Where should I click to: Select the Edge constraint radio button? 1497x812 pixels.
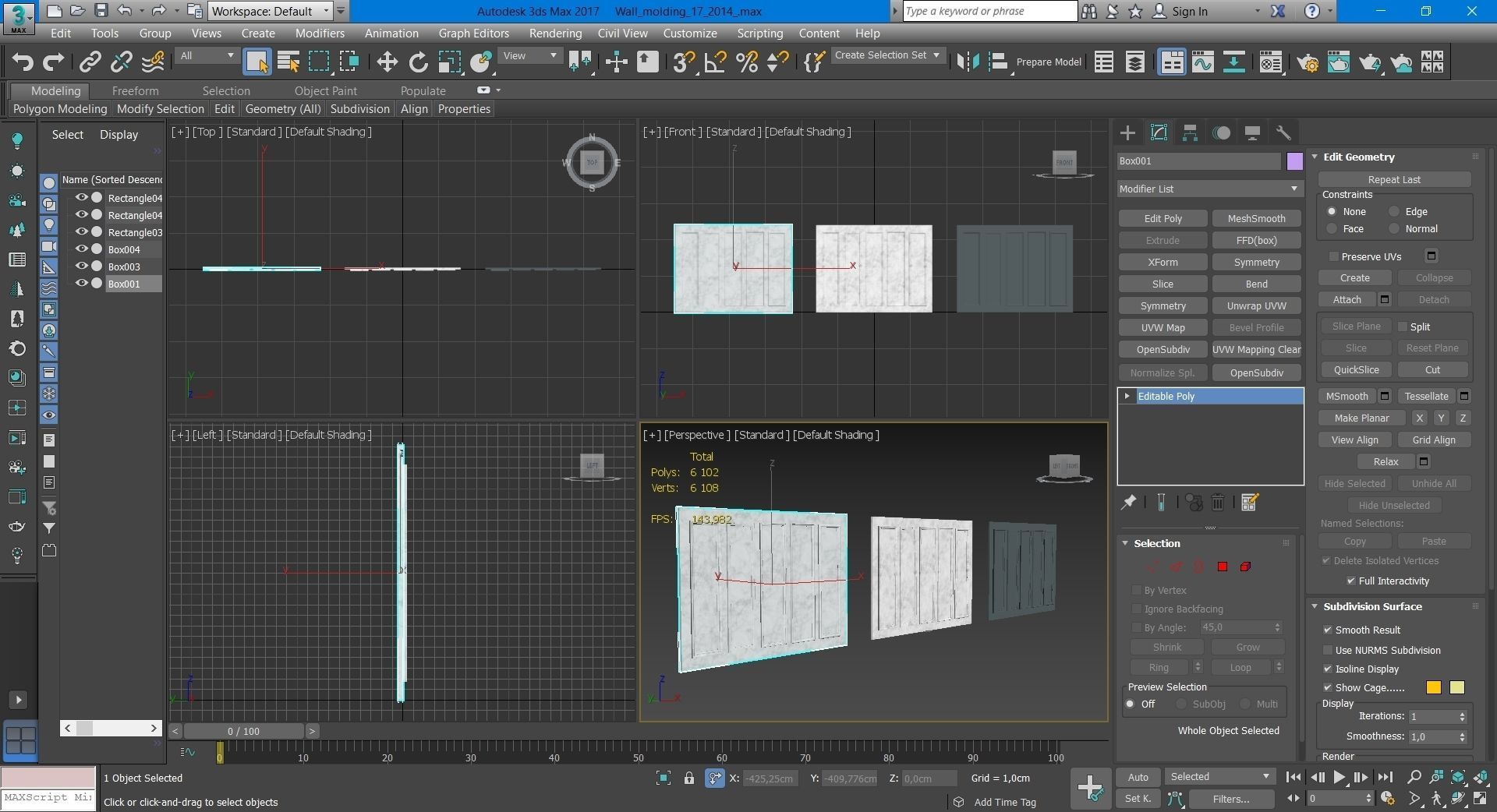1394,212
